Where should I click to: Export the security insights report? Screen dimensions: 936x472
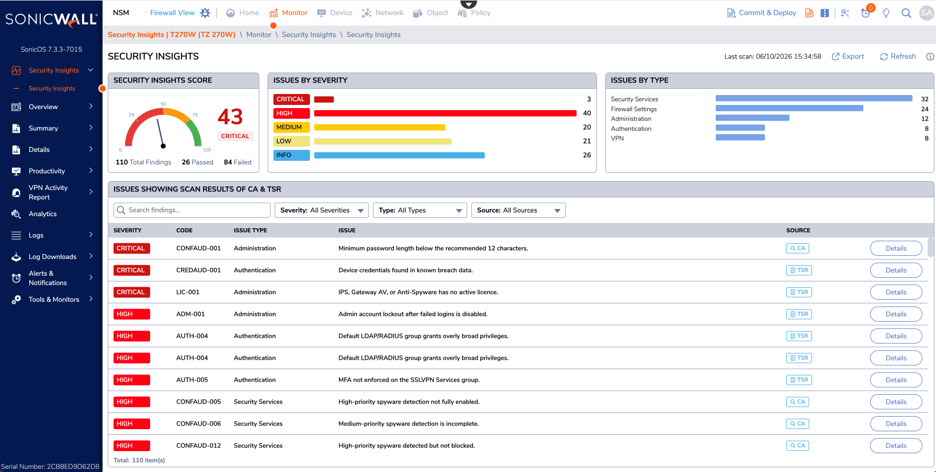tap(848, 57)
